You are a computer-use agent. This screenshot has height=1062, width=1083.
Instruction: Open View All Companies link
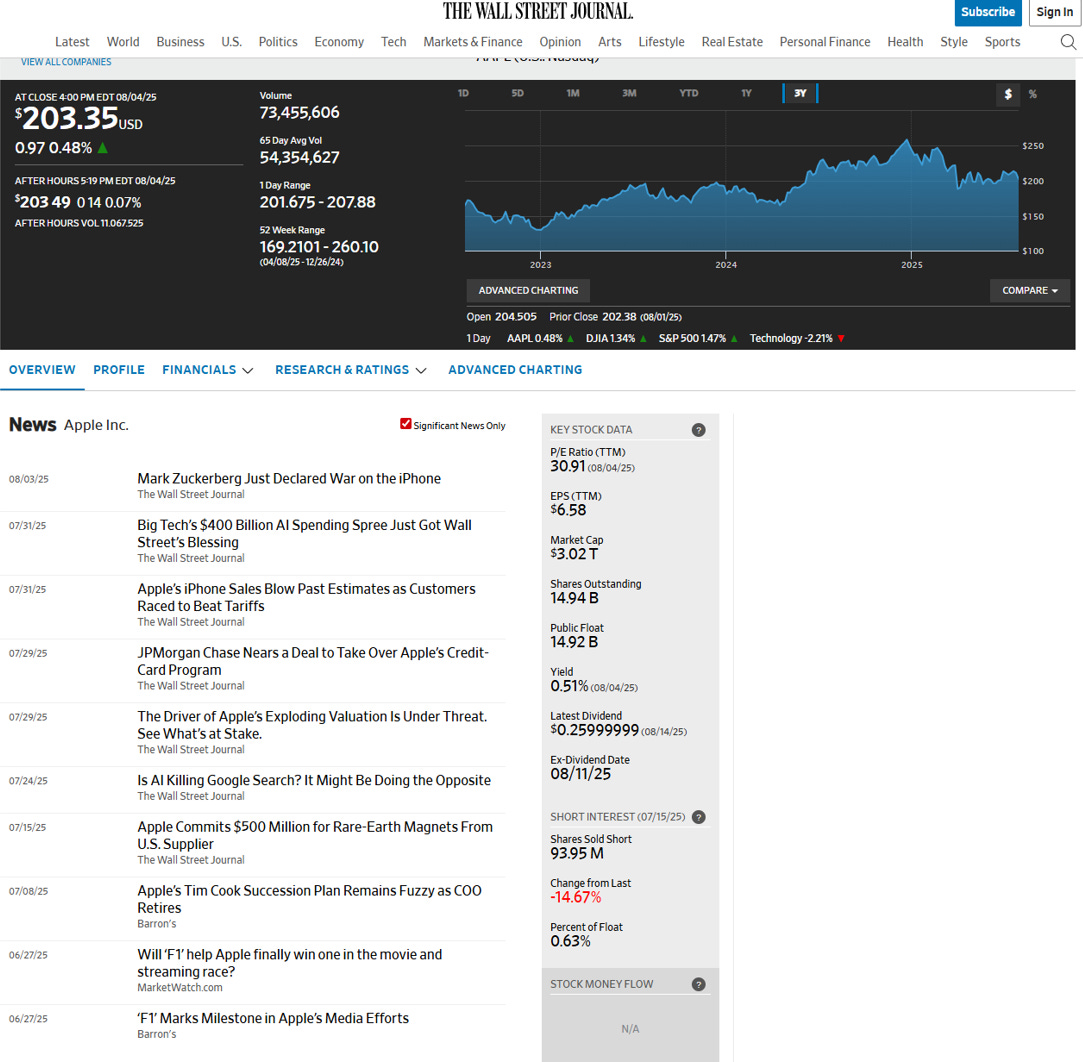(x=66, y=62)
